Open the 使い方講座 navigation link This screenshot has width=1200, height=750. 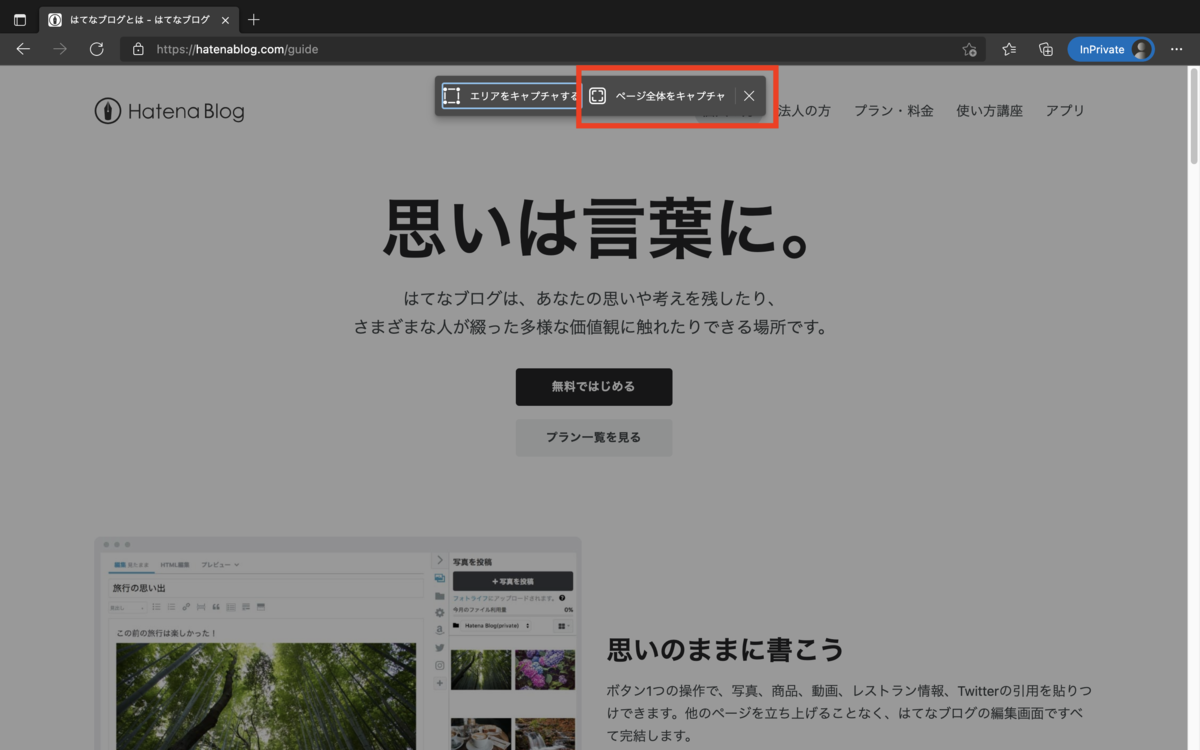[x=989, y=111]
